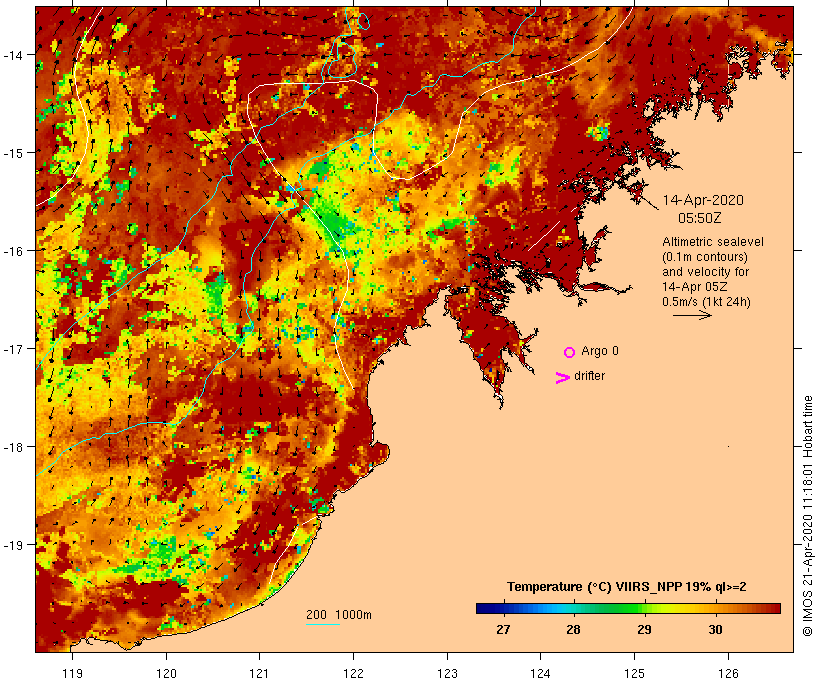Click the cyan 200m depth legend line

[x=323, y=624]
